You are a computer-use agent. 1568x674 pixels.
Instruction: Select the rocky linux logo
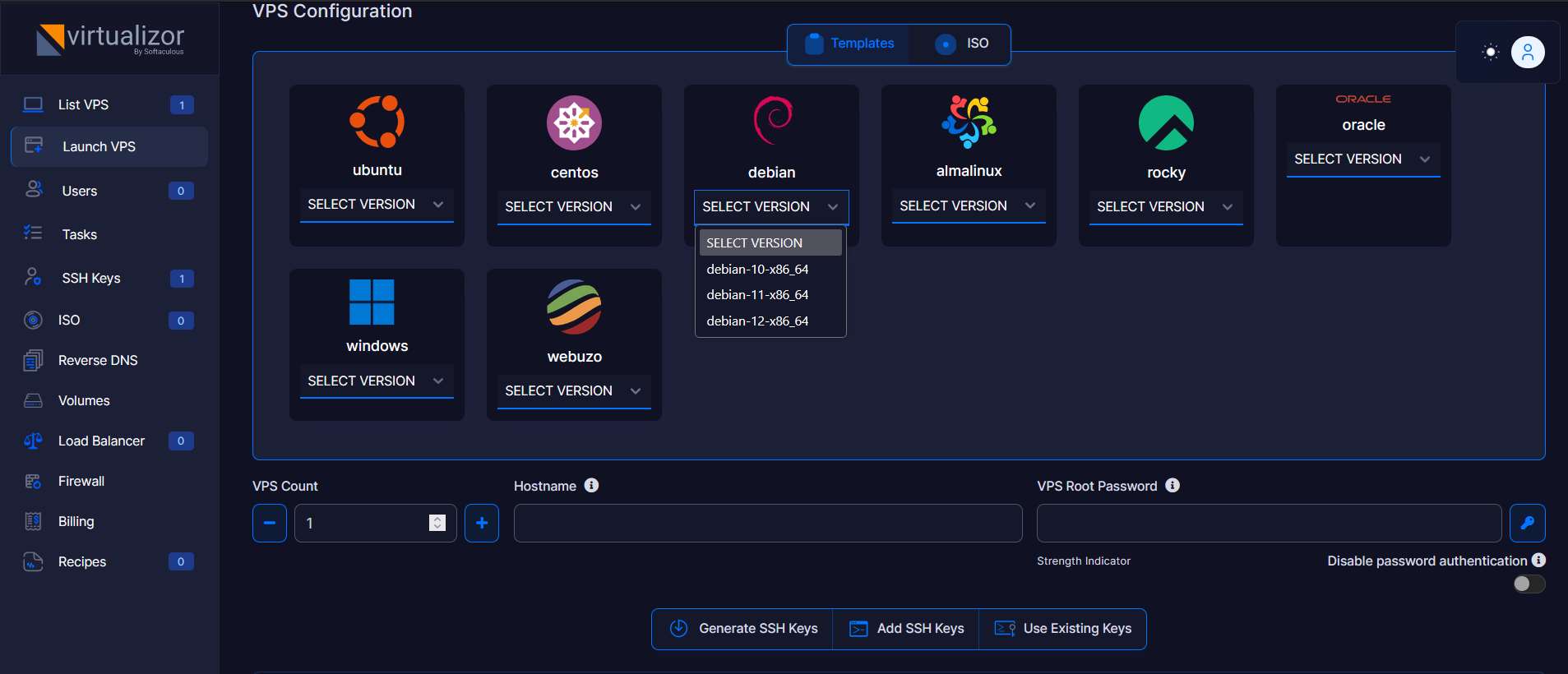coord(1167,123)
